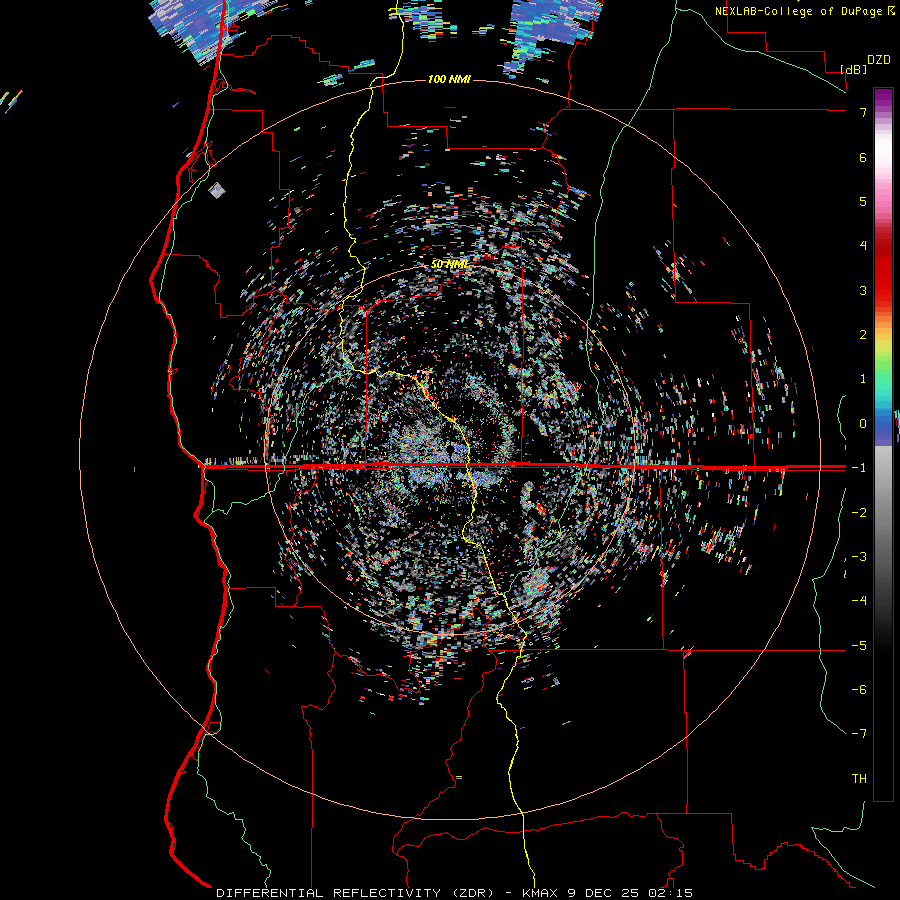This screenshot has height=900, width=900.
Task: Click the DZD product label
Action: [879, 60]
